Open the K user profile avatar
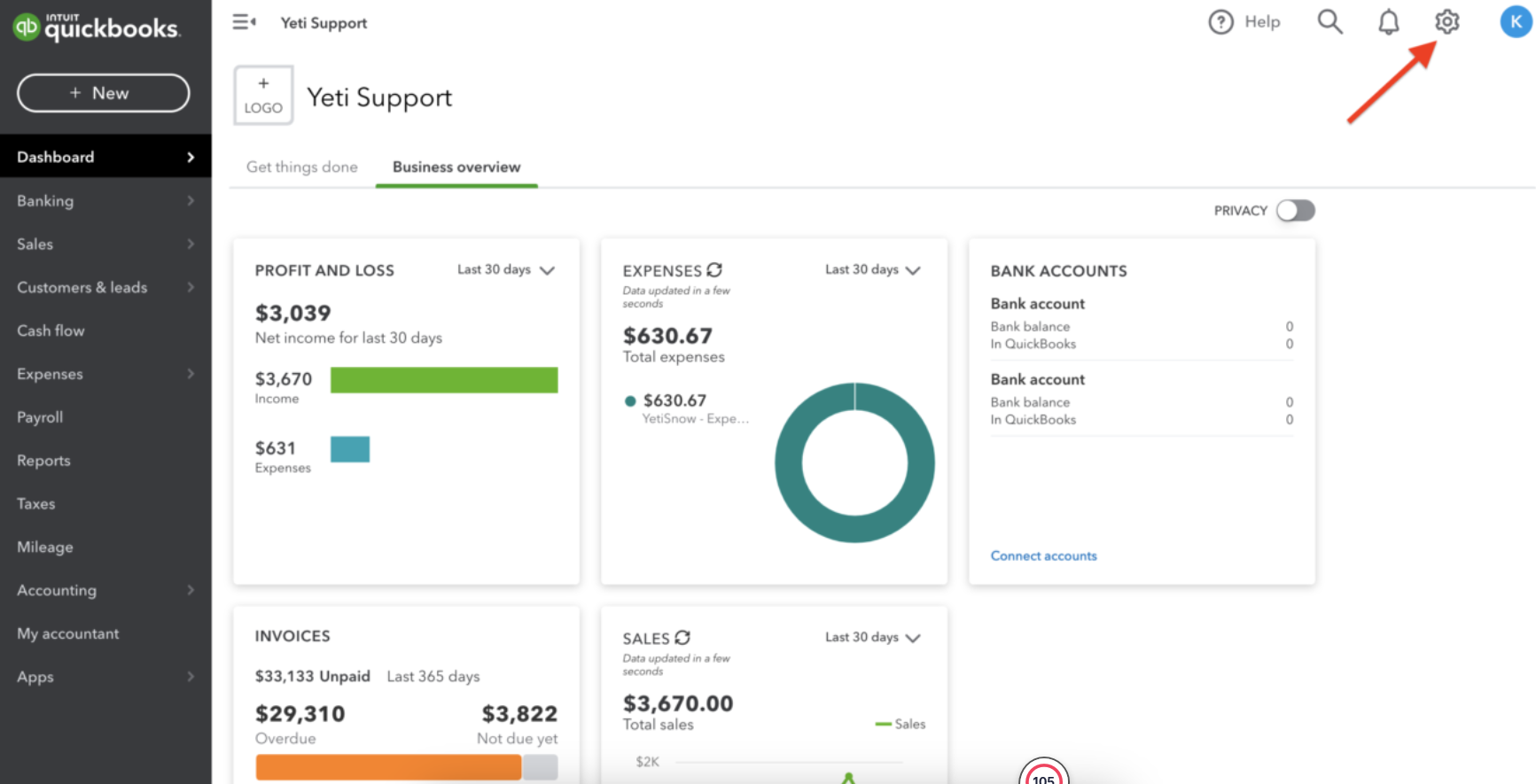The height and width of the screenshot is (784, 1536). coord(1516,22)
